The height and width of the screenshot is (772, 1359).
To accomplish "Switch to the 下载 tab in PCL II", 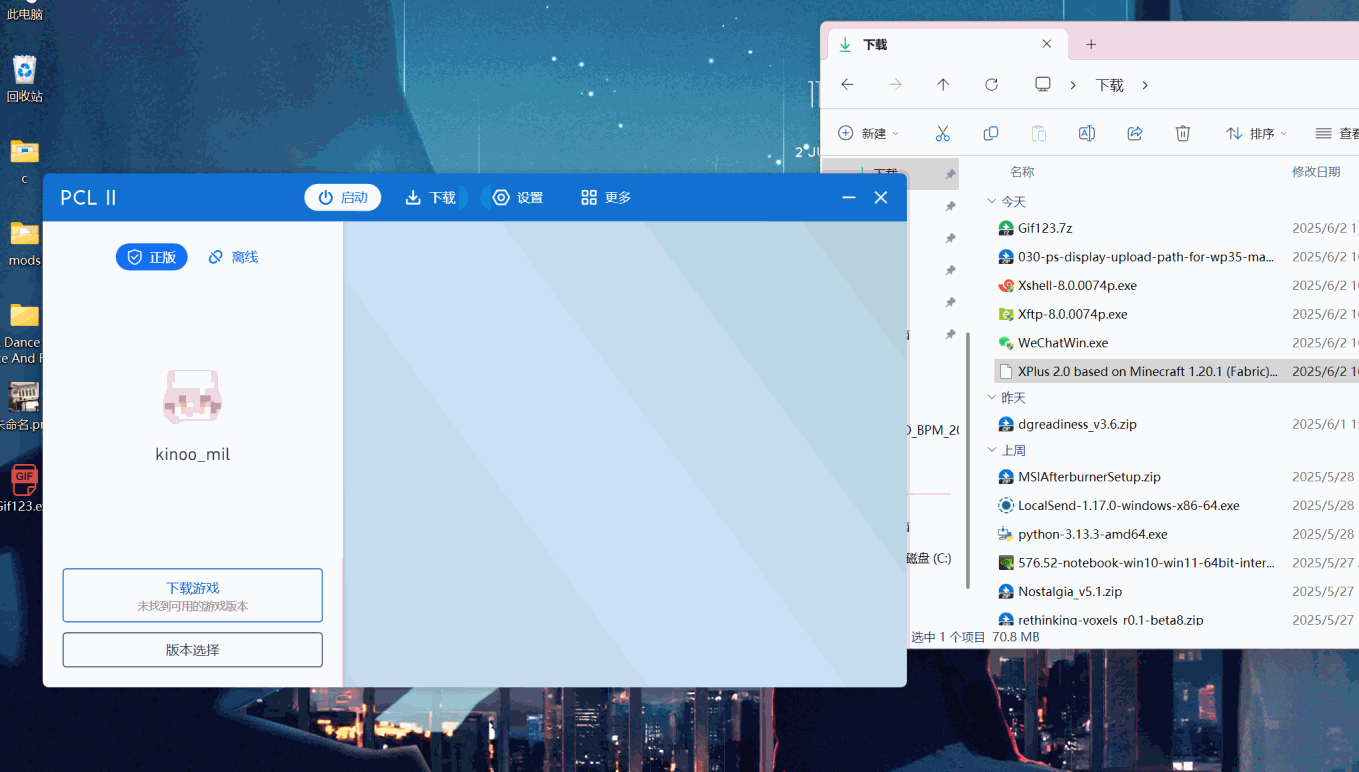I will pos(430,197).
